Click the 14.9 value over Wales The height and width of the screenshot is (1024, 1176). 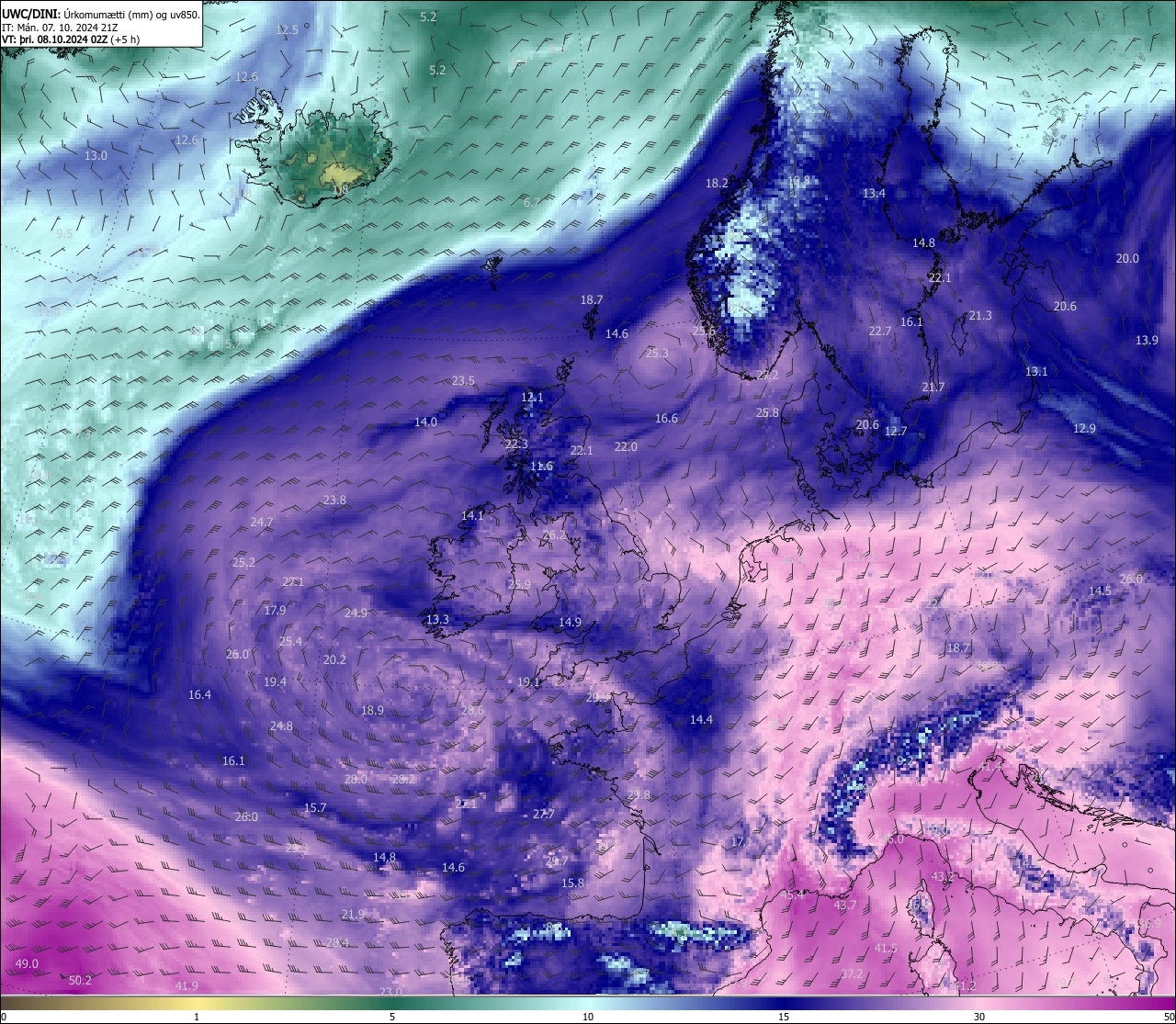[570, 622]
